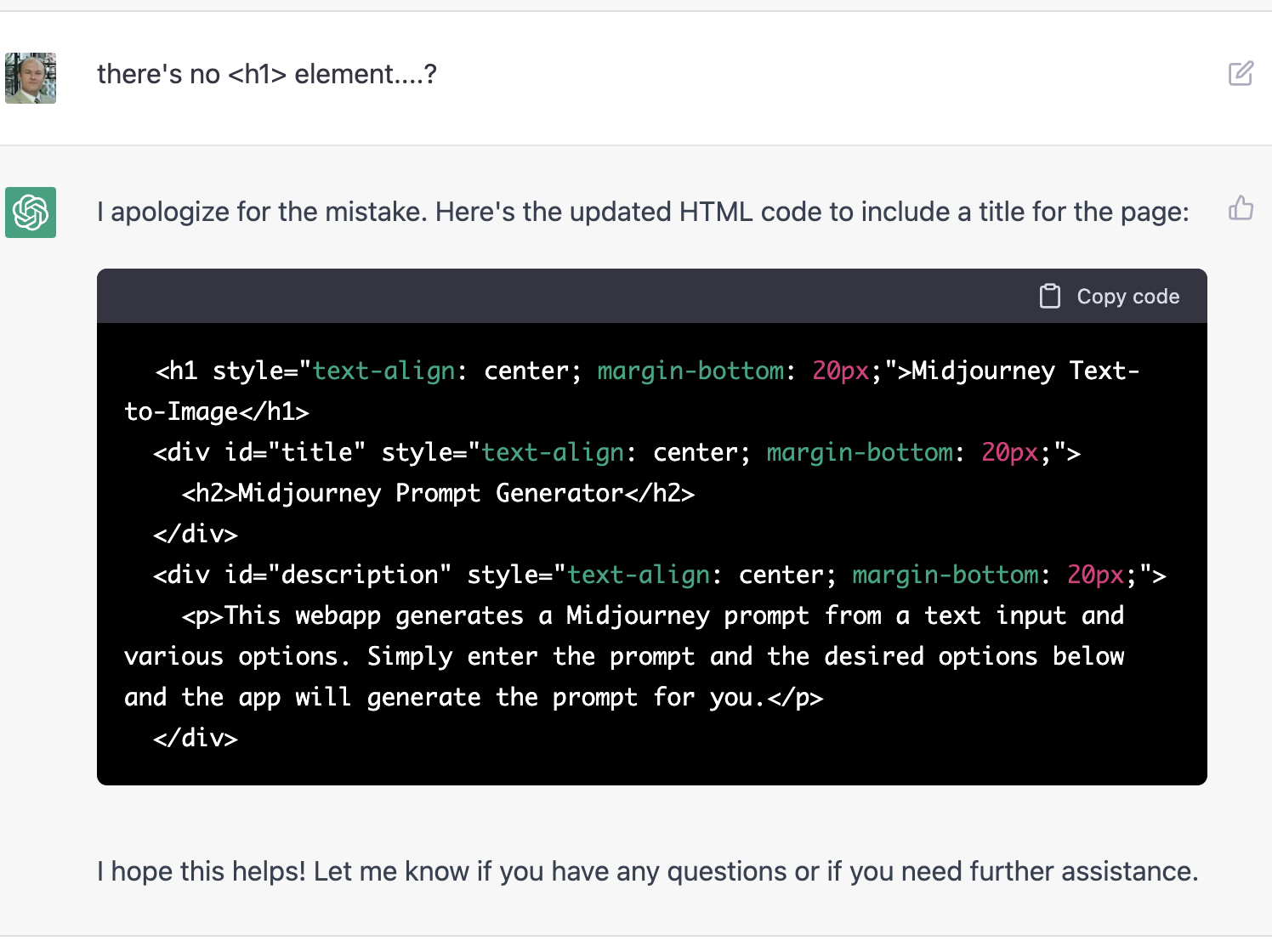Click the Copy code button

pyautogui.click(x=1110, y=297)
